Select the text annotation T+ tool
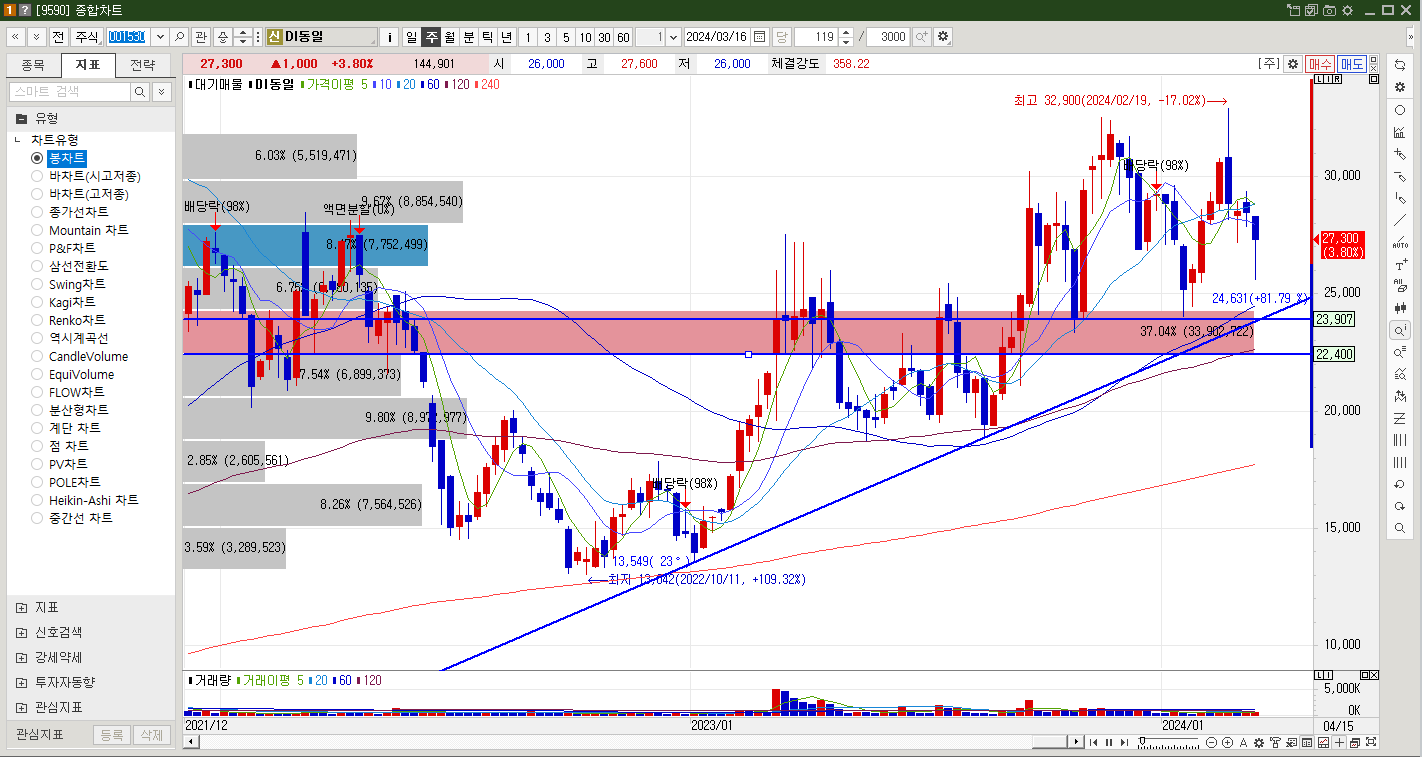1422x757 pixels. click(x=1400, y=264)
